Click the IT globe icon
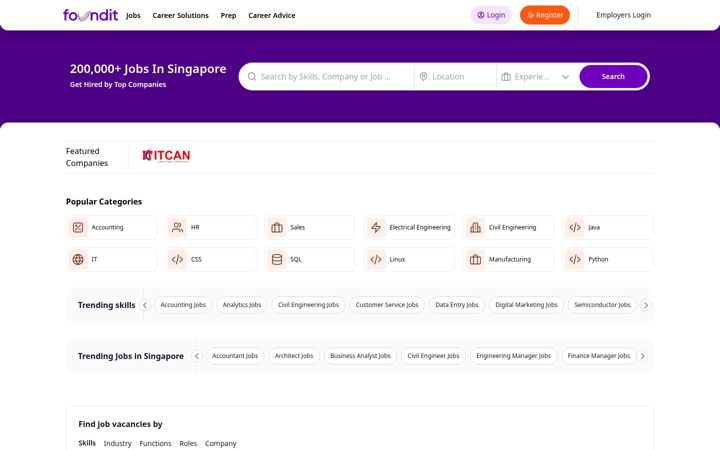720x450 pixels. (x=78, y=259)
